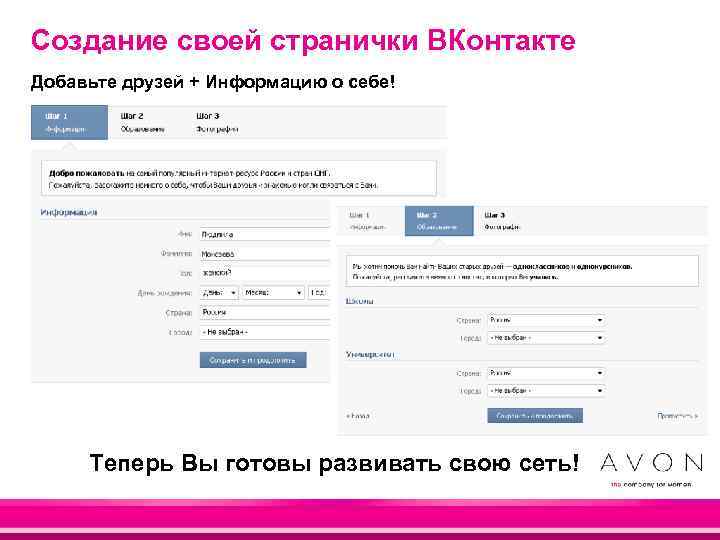Open the Город field in the Information form
Viewport: 720px width, 540px height.
pyautogui.click(x=264, y=332)
